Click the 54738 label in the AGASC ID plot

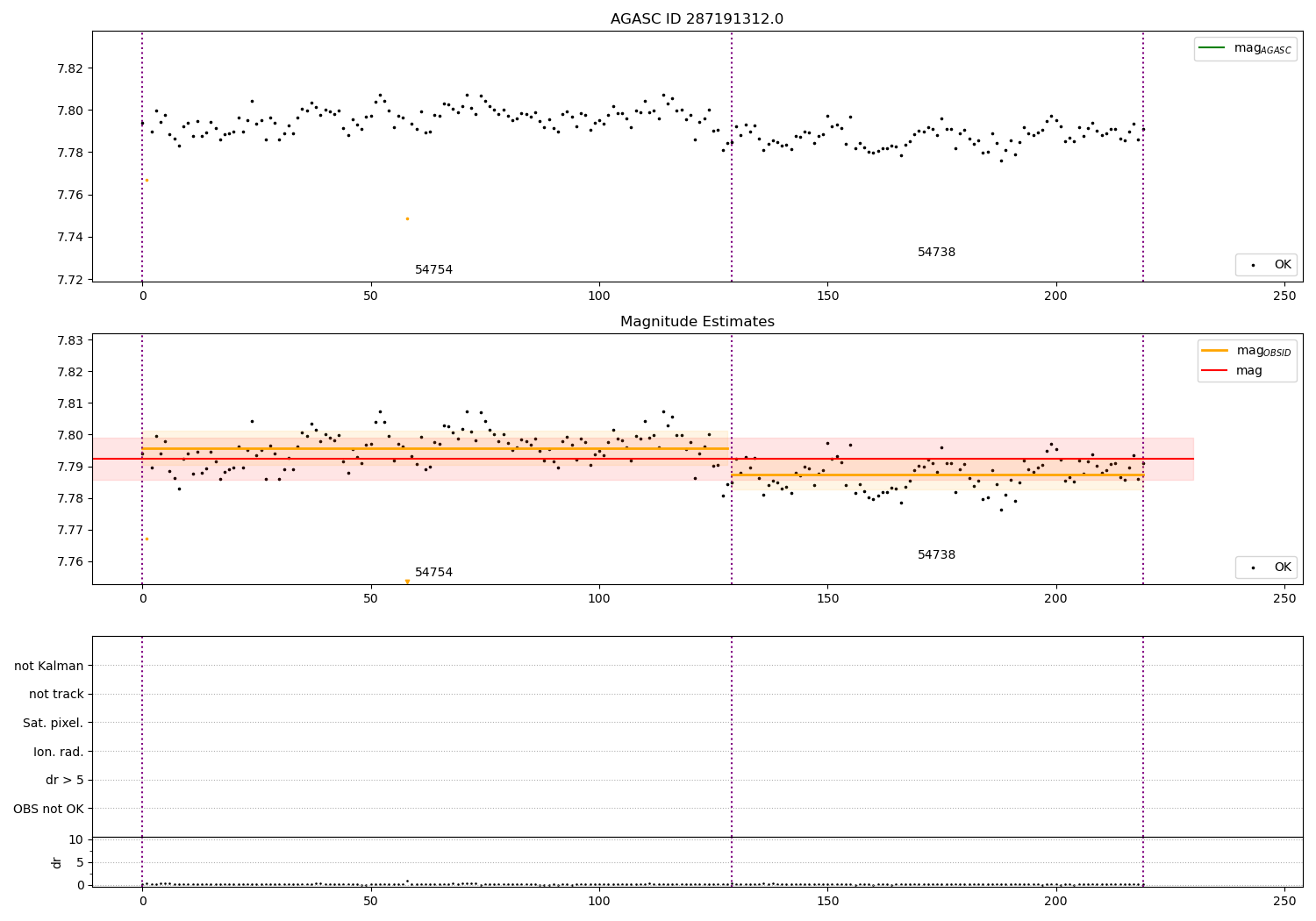click(936, 253)
